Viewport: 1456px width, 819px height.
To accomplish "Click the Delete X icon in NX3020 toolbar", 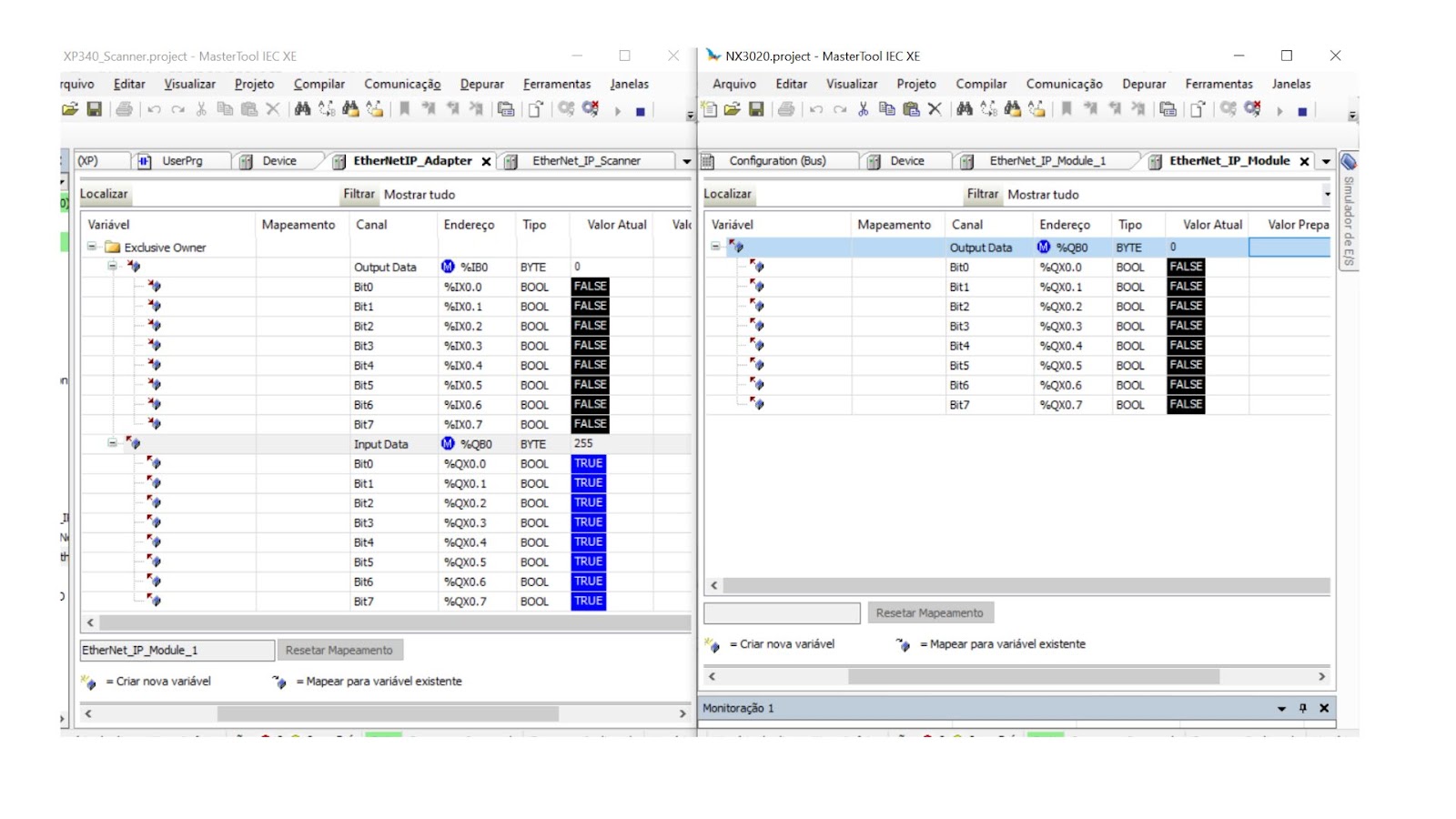I will coord(935,110).
